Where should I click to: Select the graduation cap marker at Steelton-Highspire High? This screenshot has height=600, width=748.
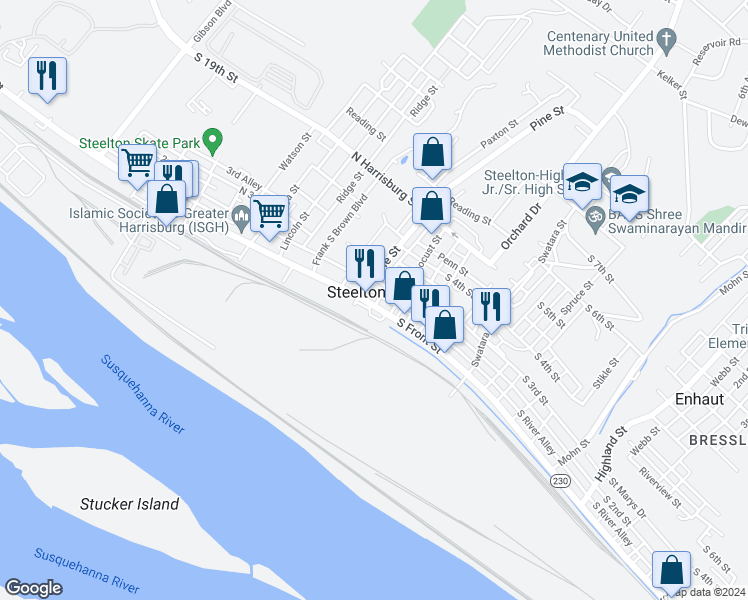(x=582, y=183)
